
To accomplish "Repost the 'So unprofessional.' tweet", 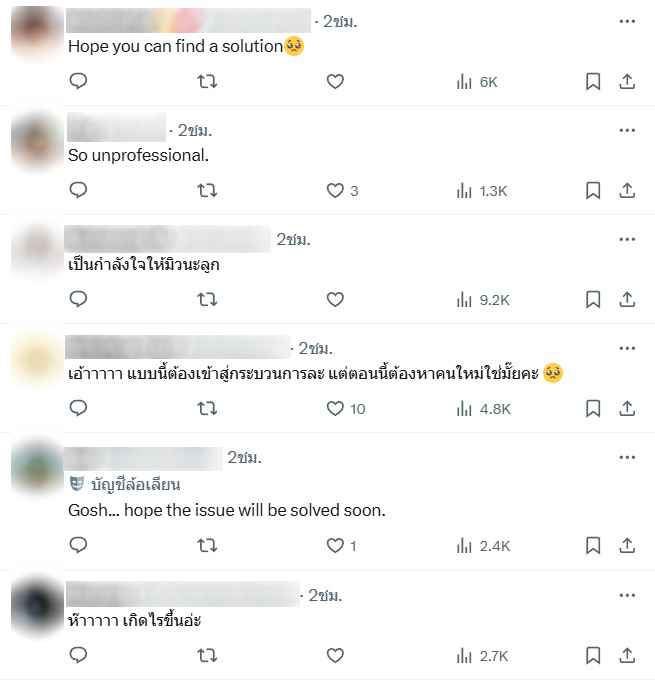I will click(207, 190).
